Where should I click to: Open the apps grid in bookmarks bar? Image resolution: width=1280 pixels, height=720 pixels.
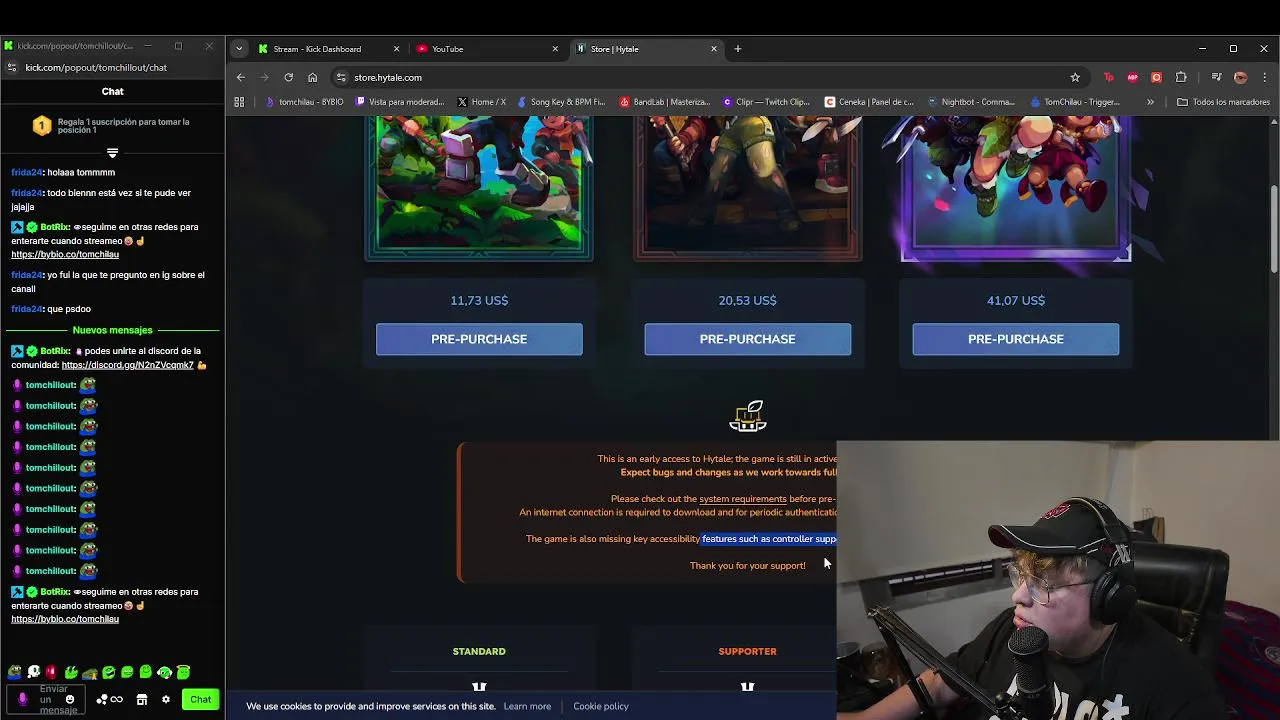239,102
